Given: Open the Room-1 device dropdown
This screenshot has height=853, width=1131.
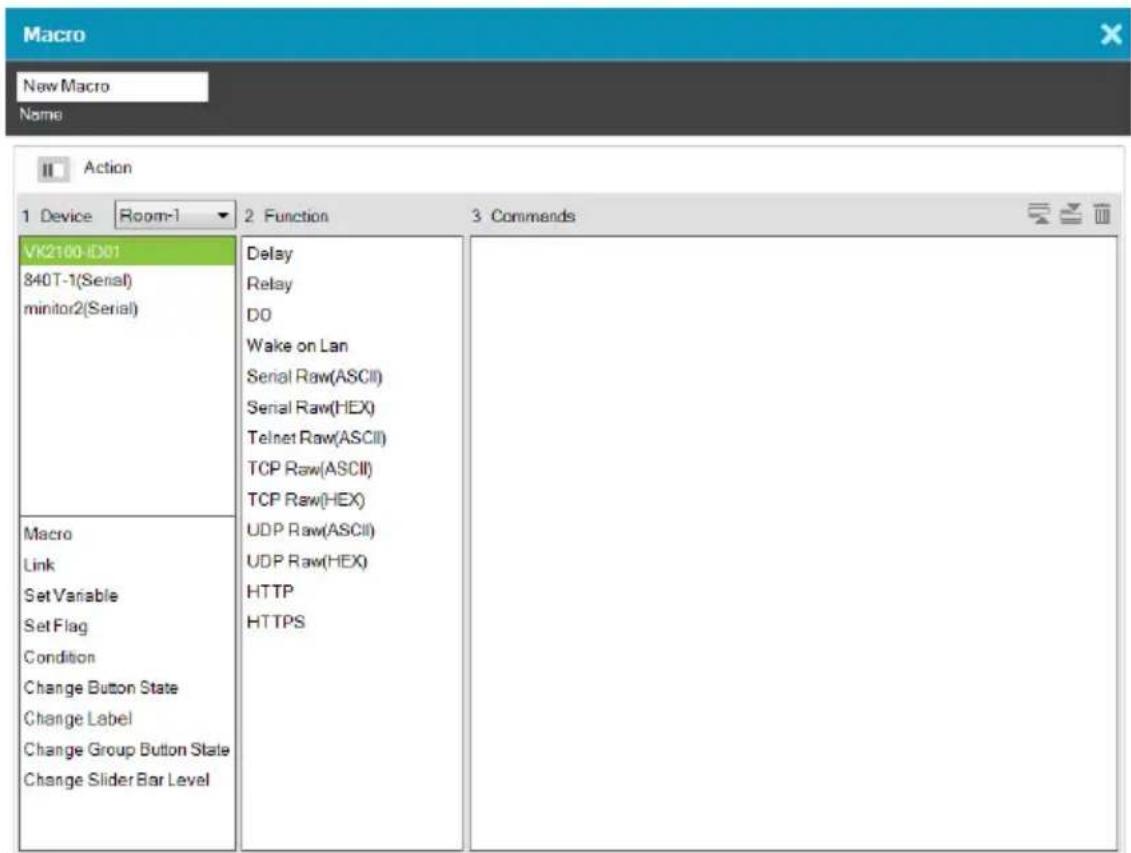Looking at the screenshot, I should tap(175, 216).
